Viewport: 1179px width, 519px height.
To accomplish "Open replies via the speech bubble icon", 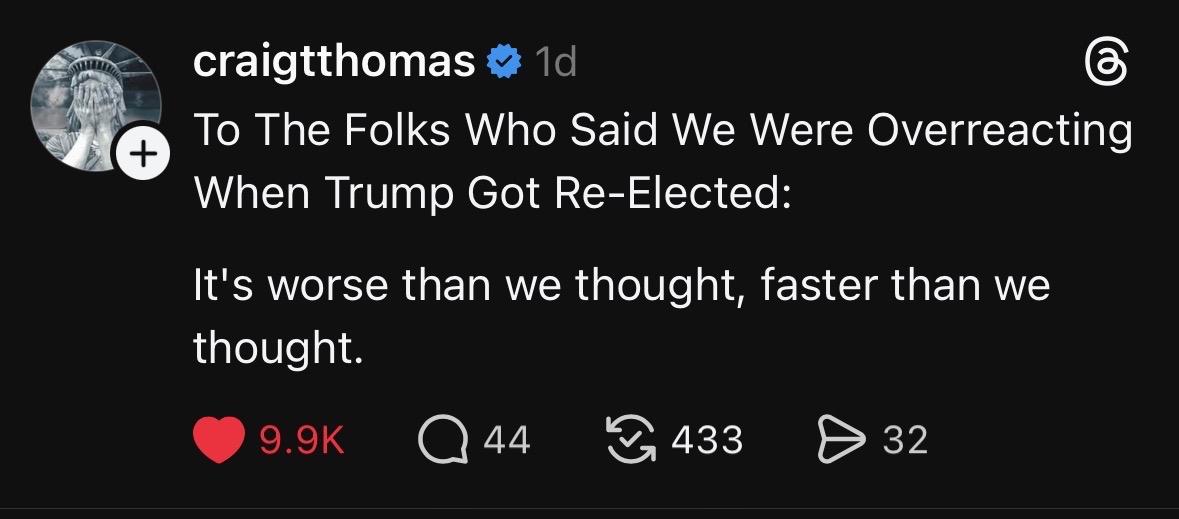I will click(x=441, y=440).
